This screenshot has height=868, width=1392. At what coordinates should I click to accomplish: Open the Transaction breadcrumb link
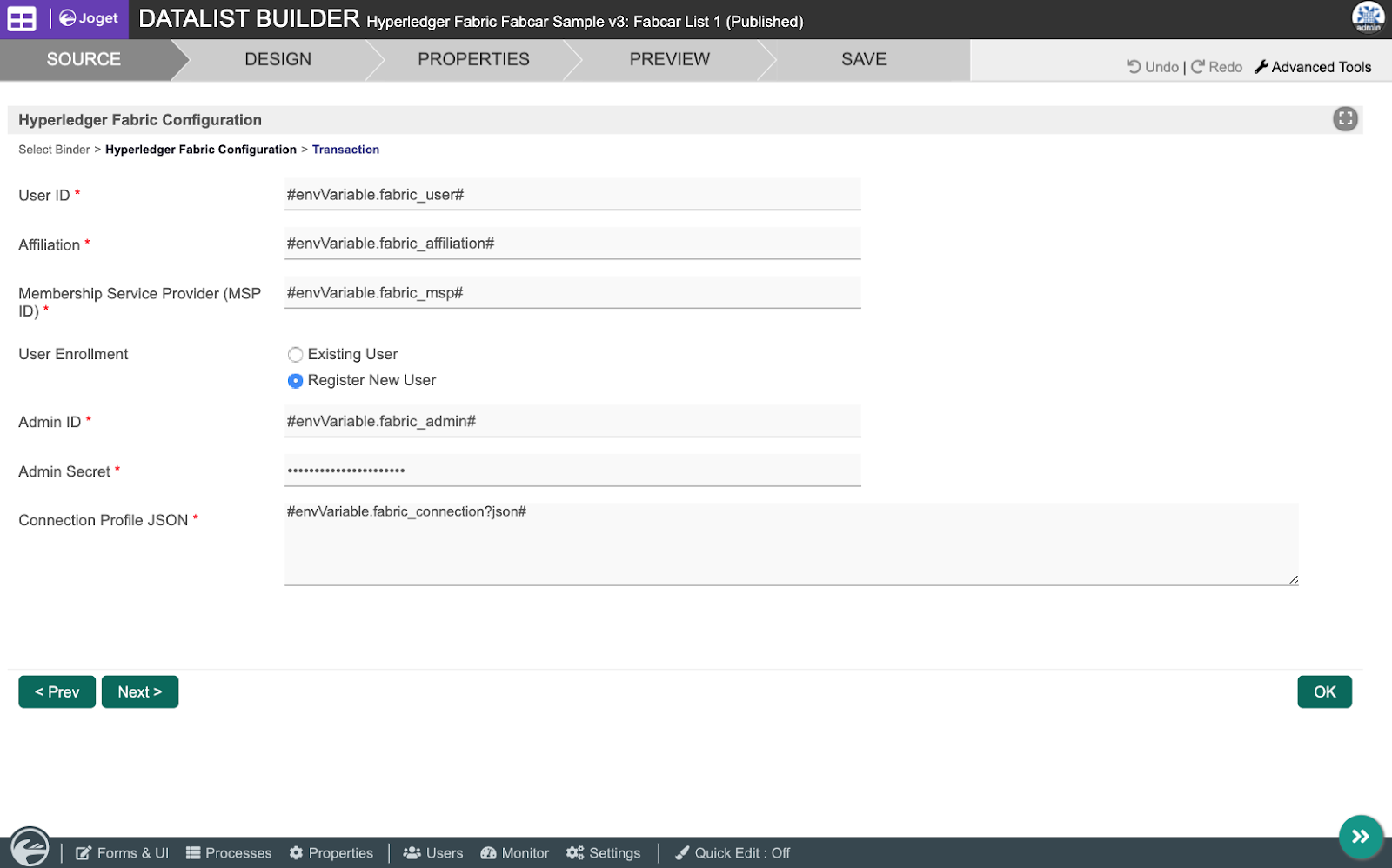pos(345,150)
